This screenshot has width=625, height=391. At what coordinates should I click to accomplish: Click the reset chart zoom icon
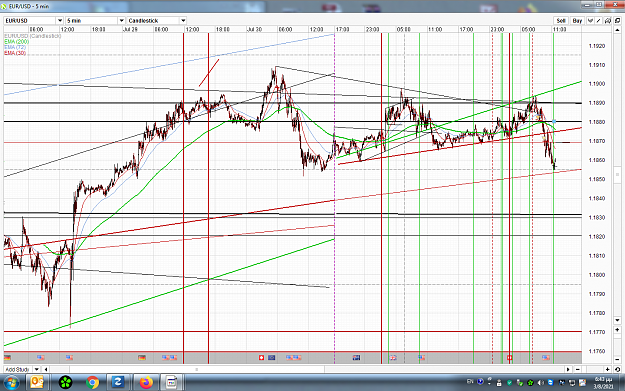point(617,369)
